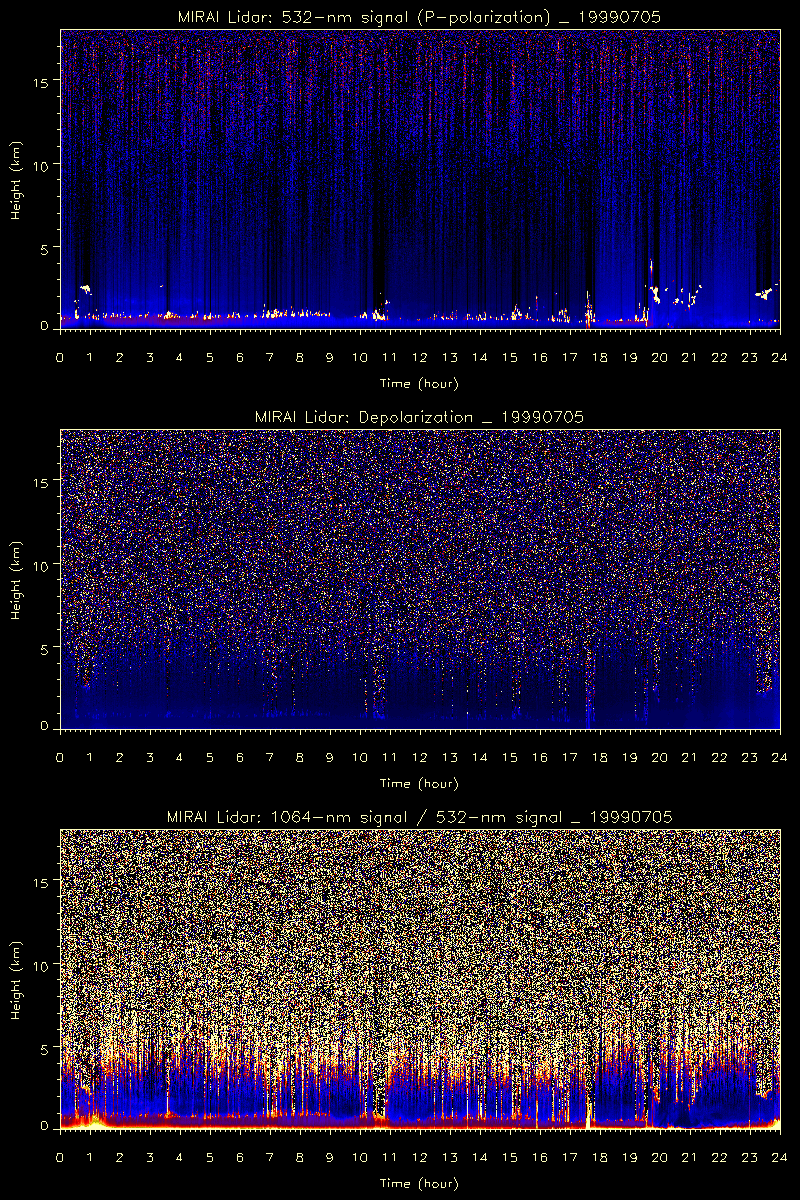Click the bottom plot's Height (km) label

17,980
